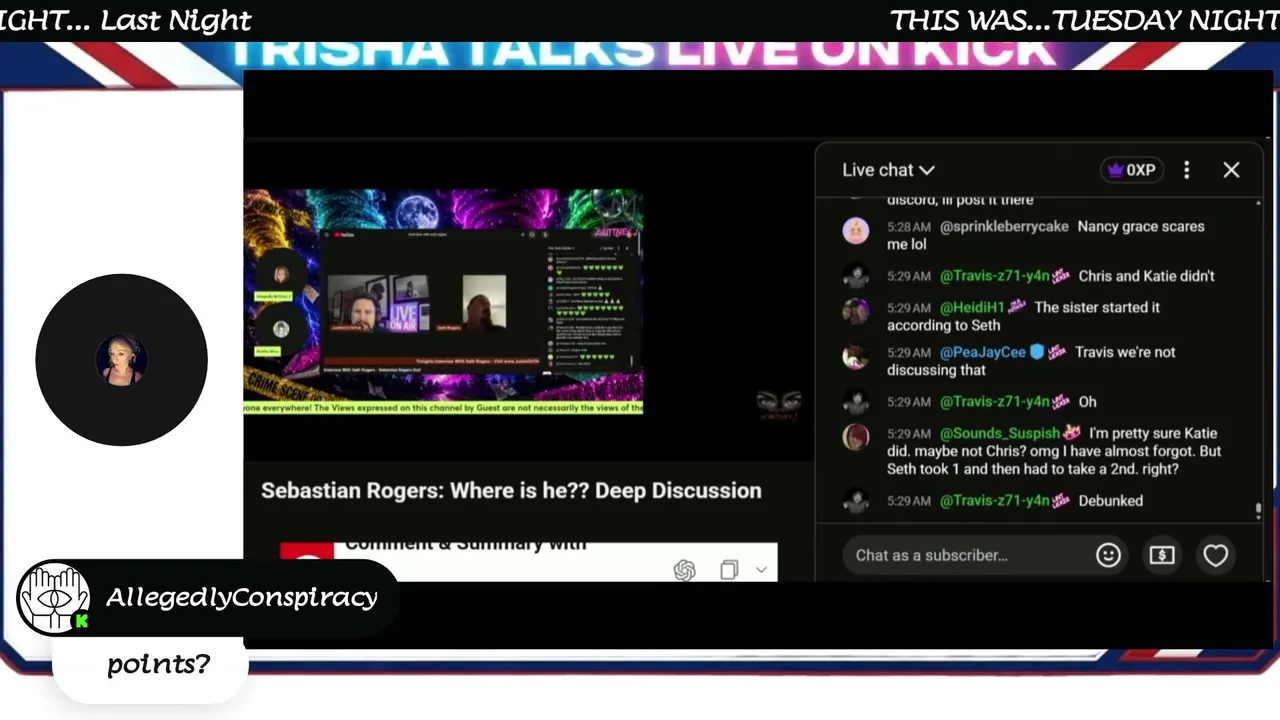Click the @PeaJayCee username

(983, 352)
